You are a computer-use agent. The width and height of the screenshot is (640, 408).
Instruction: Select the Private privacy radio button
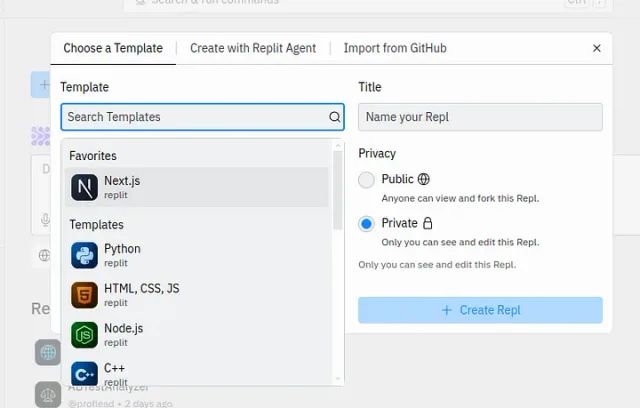click(x=366, y=224)
